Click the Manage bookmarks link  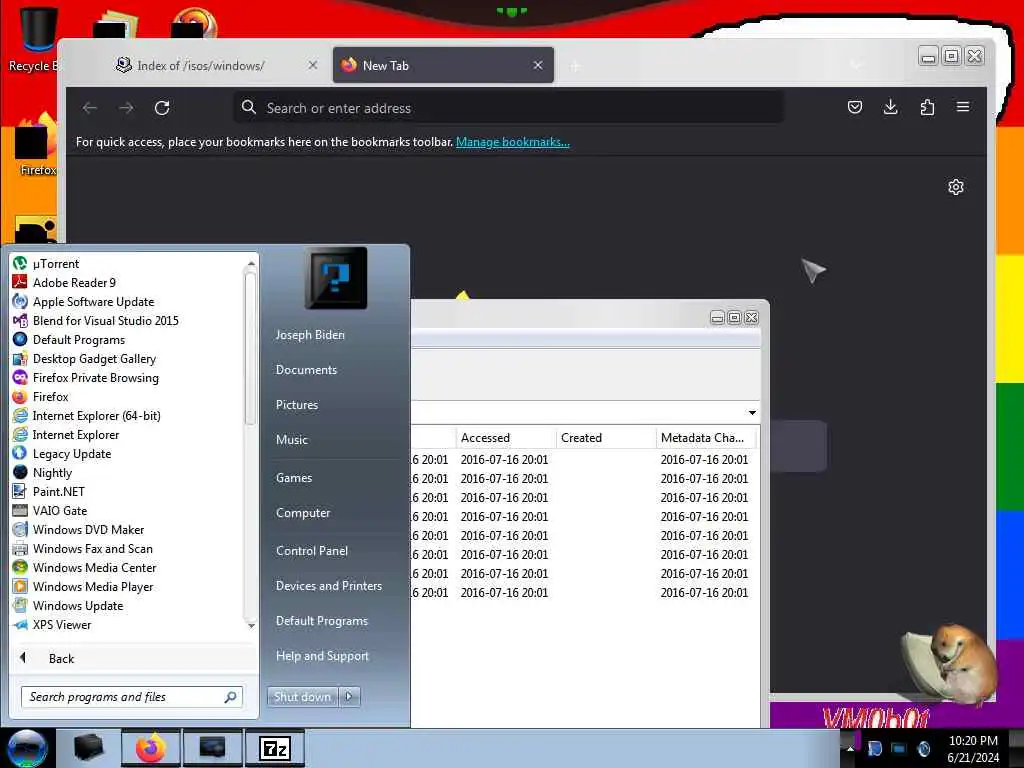pyautogui.click(x=513, y=142)
